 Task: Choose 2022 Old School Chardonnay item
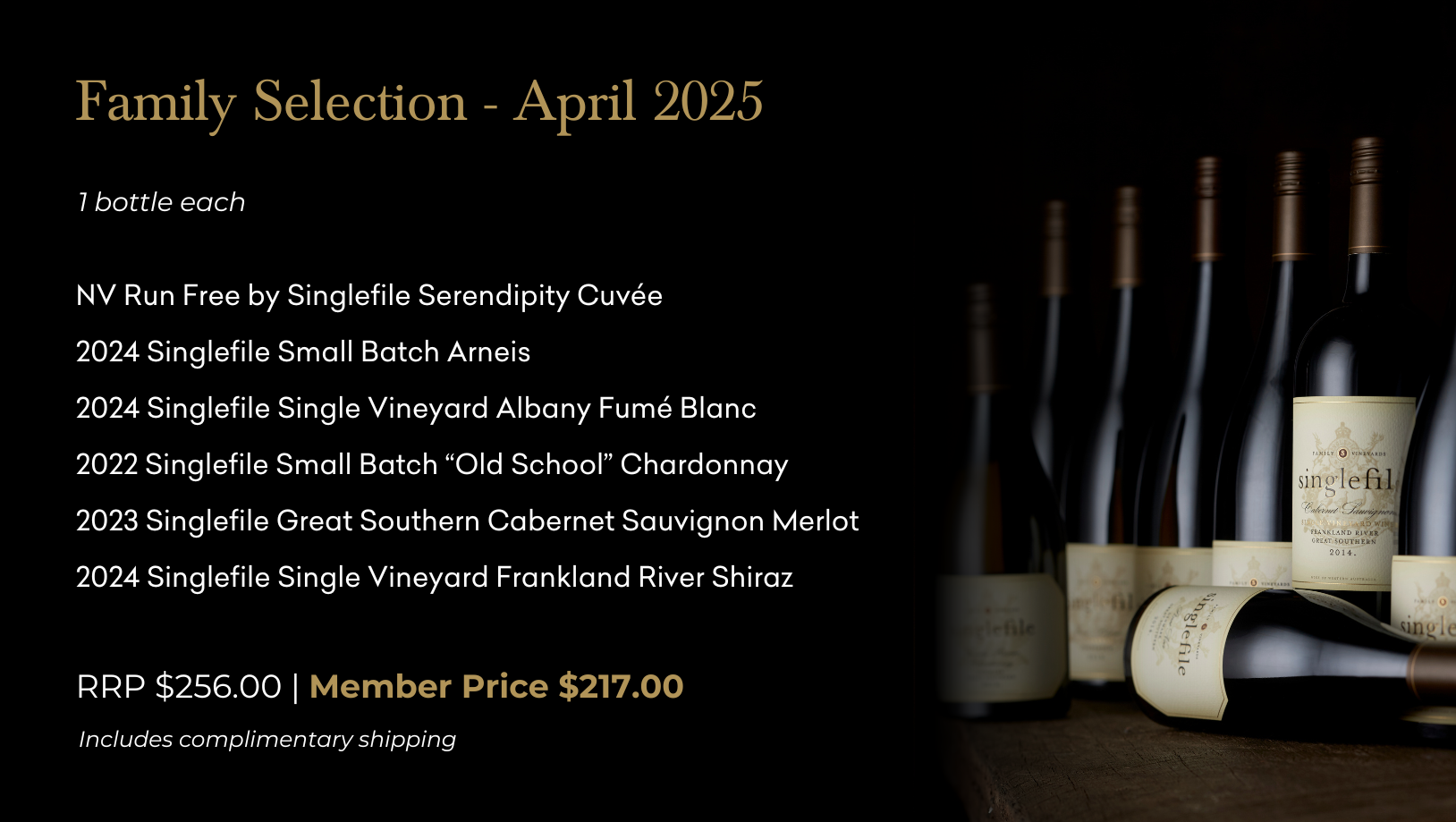click(432, 465)
